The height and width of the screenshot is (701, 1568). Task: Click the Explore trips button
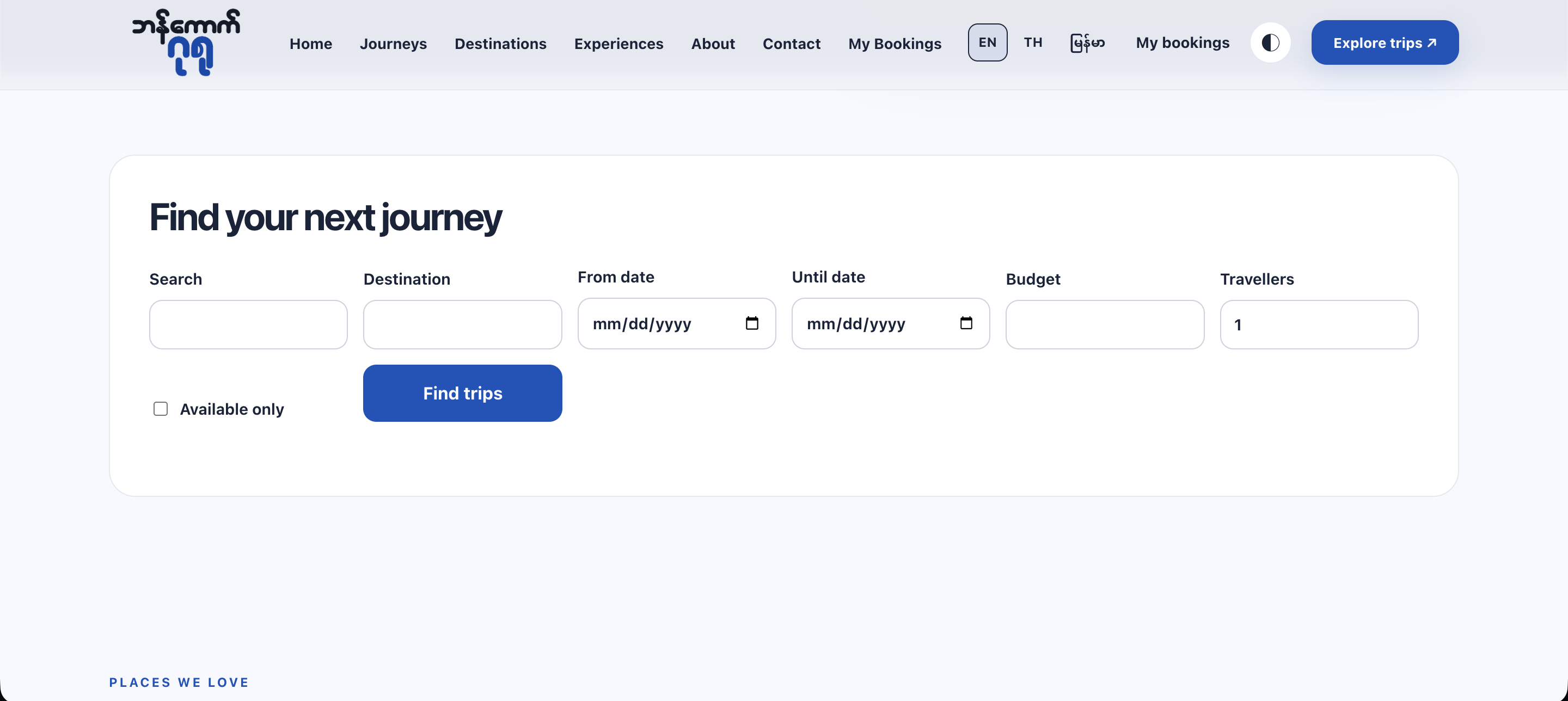[1385, 42]
